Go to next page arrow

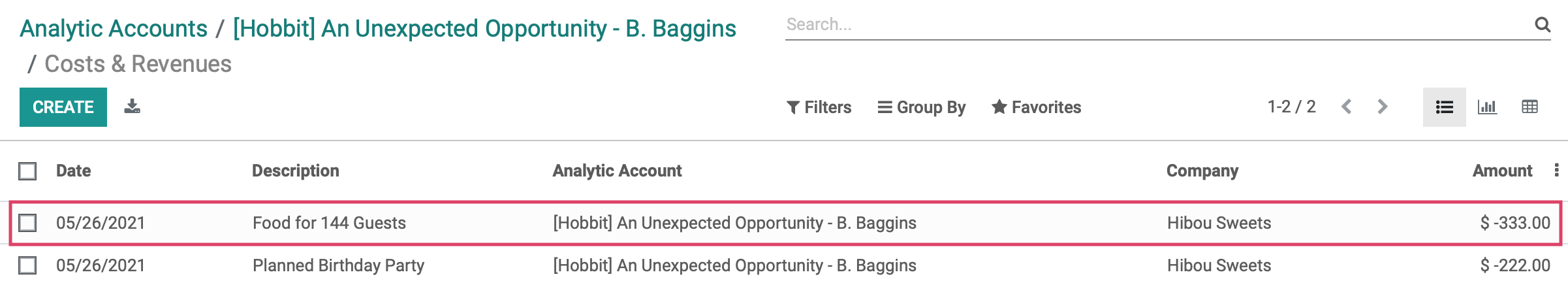click(1382, 107)
